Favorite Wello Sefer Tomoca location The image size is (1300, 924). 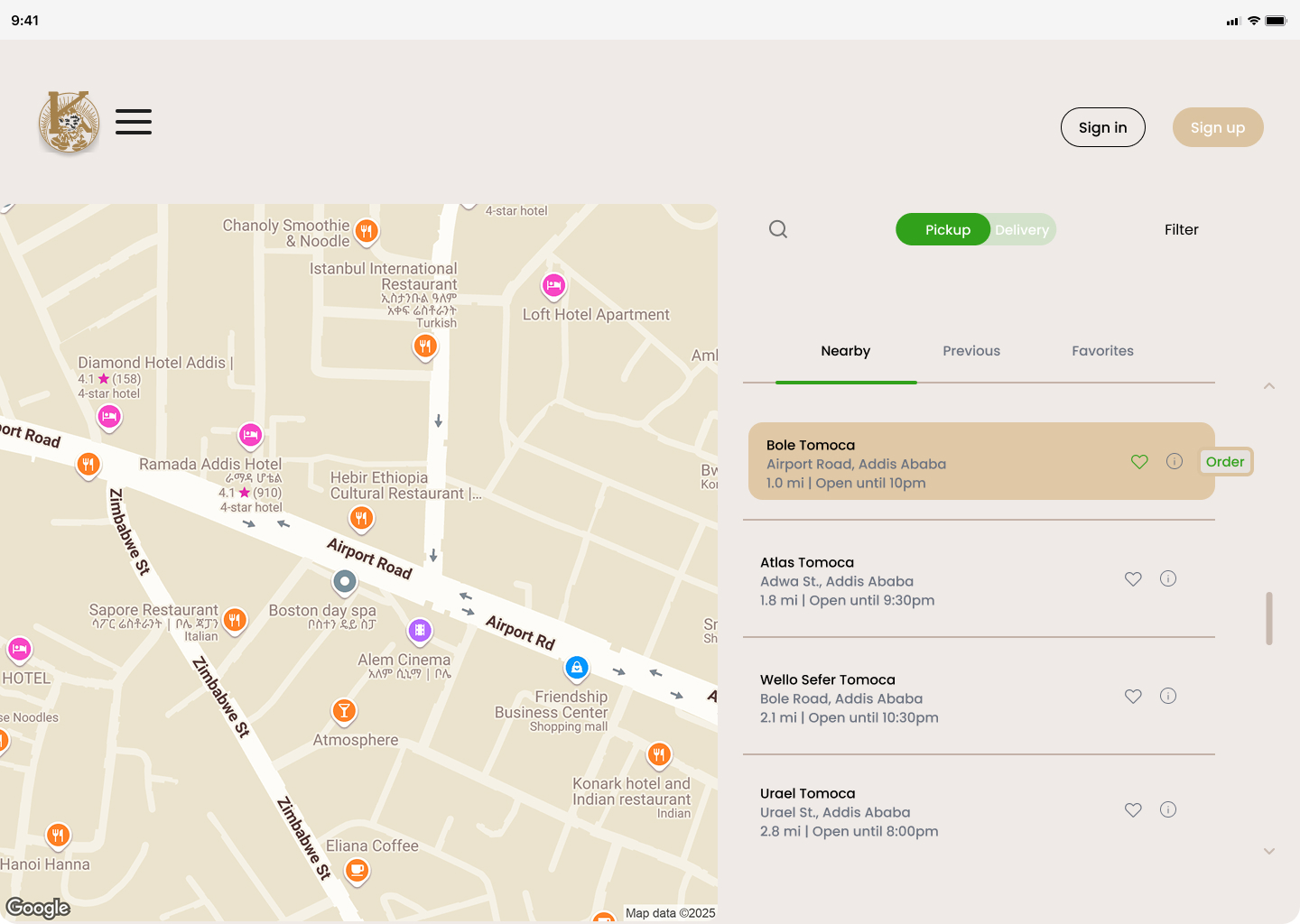(x=1133, y=696)
